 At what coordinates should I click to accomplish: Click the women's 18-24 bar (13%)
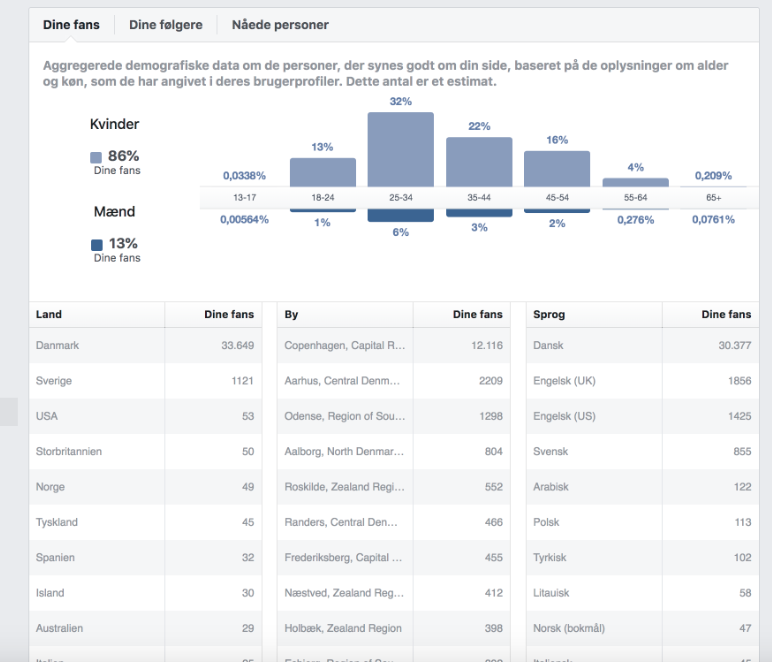[322, 172]
